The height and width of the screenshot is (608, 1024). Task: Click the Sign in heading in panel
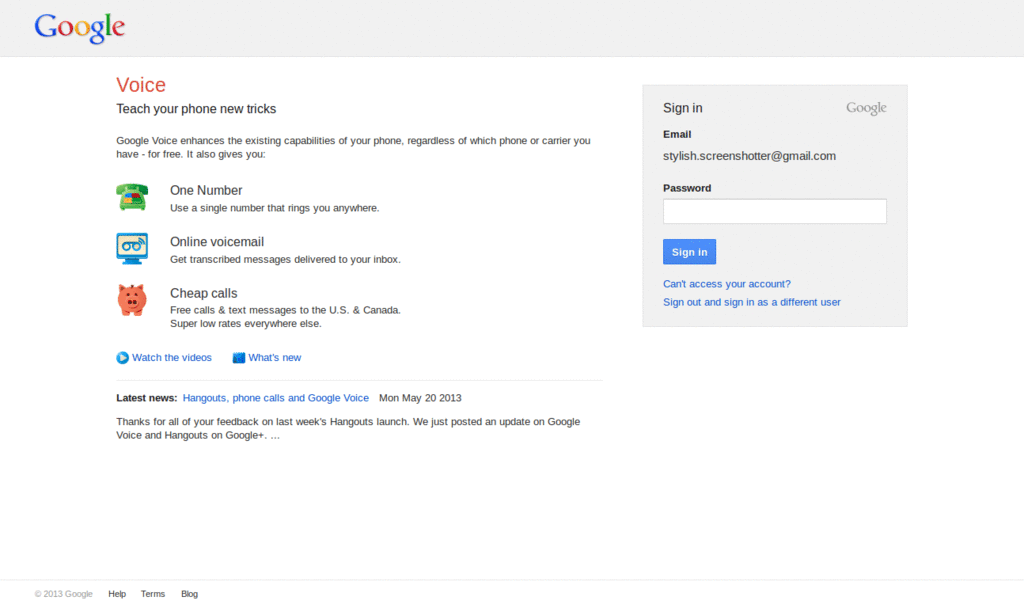coord(682,108)
